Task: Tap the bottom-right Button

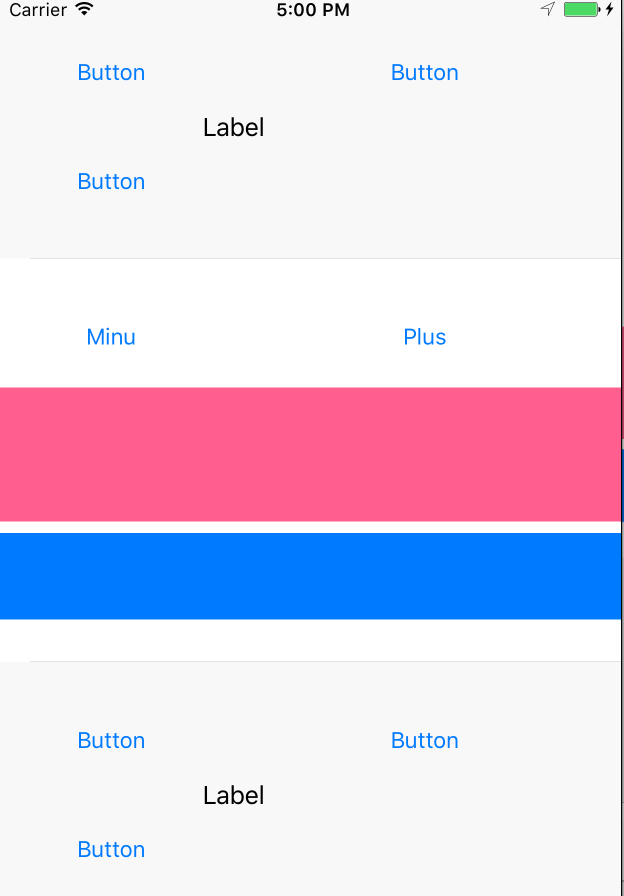Action: pos(424,740)
